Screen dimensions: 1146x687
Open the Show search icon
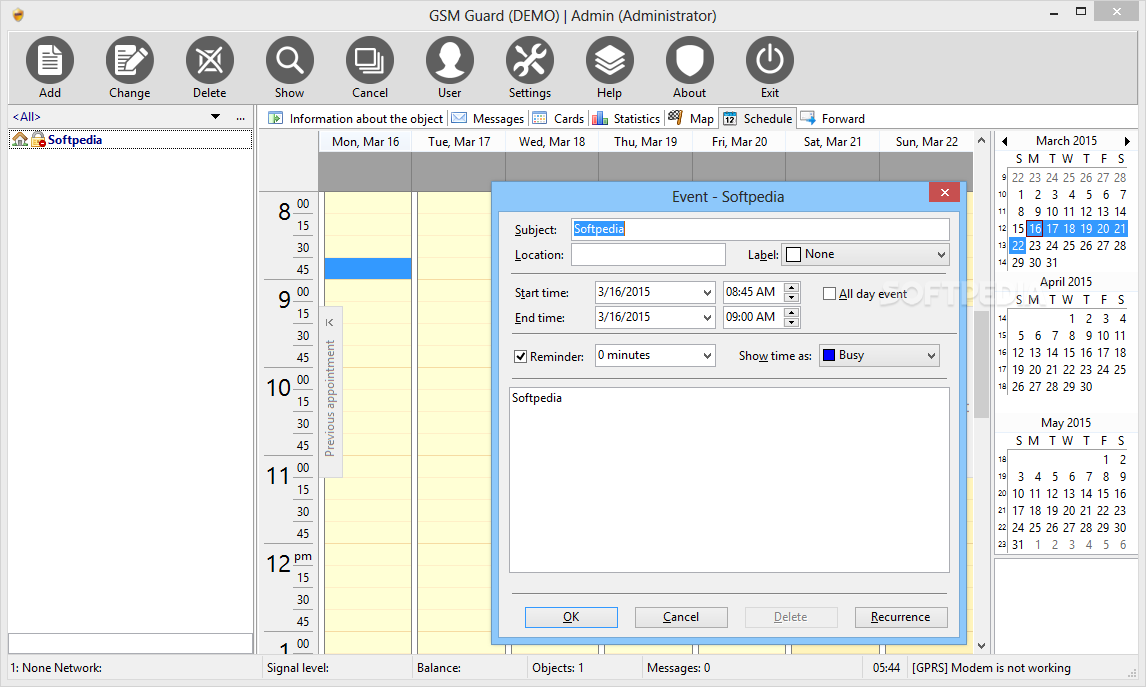click(289, 61)
